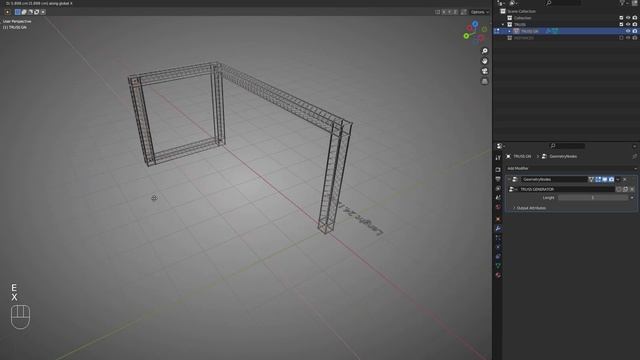Open GeometryNodes modifier extra options dropdown
Viewport: 640px width, 360px height.
(x=618, y=179)
